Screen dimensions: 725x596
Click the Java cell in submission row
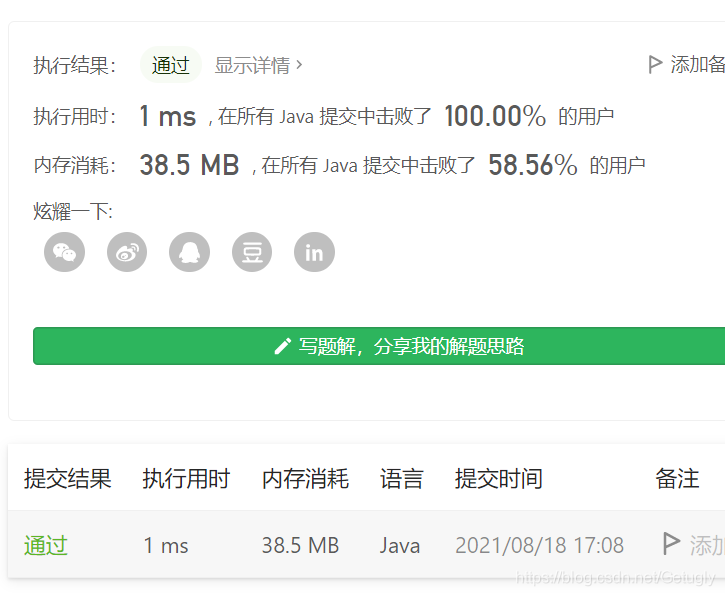400,546
